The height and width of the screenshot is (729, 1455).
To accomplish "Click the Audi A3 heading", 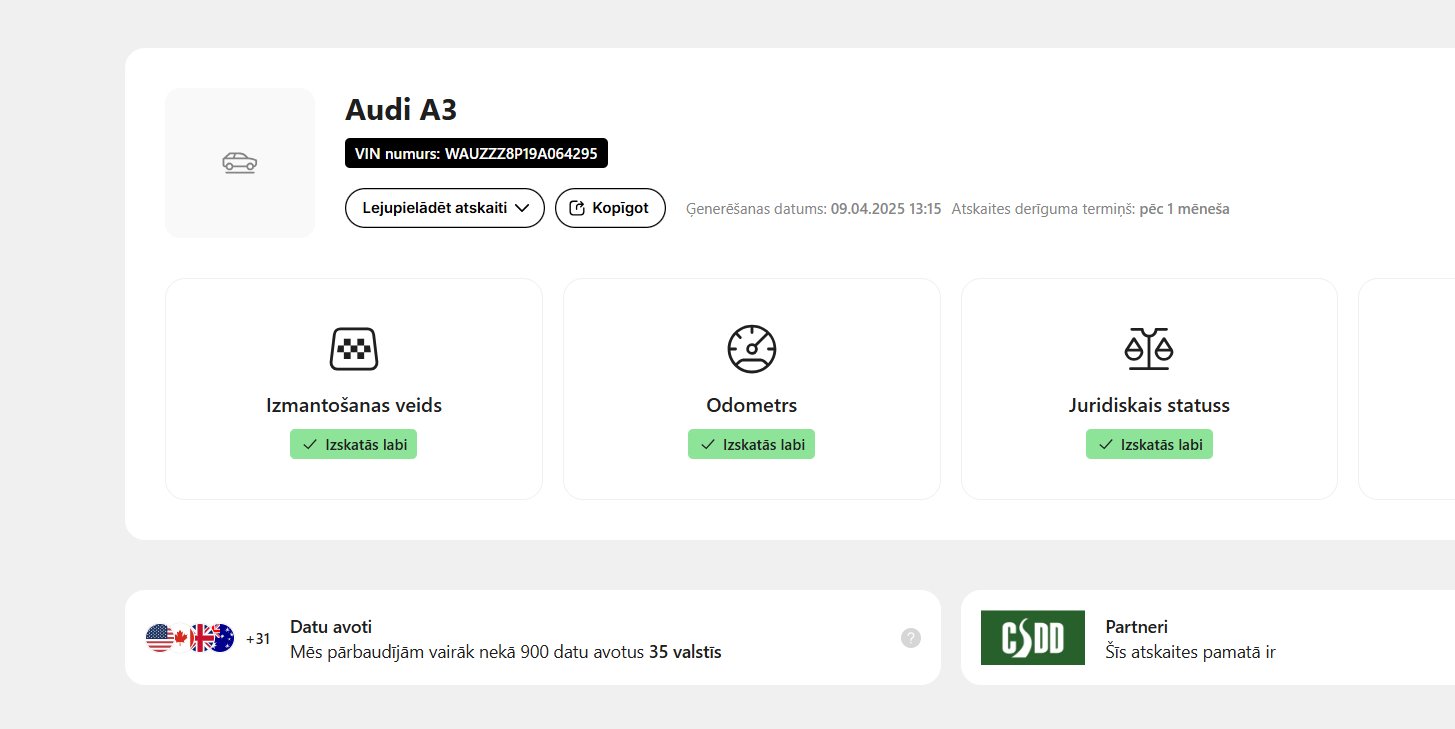I will [401, 109].
